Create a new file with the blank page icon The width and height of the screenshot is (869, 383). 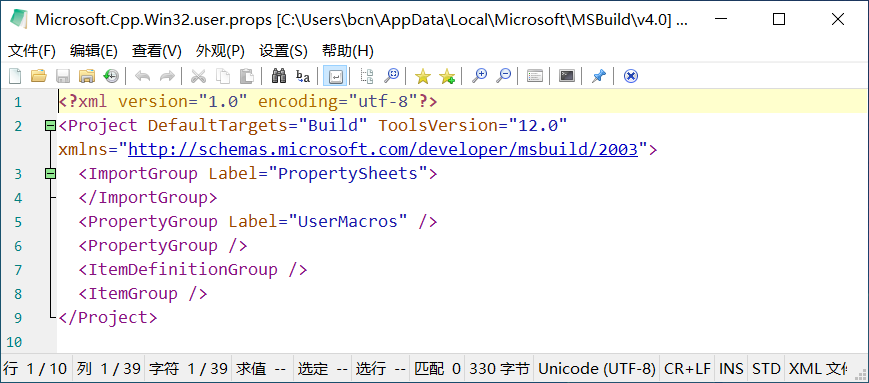point(15,76)
